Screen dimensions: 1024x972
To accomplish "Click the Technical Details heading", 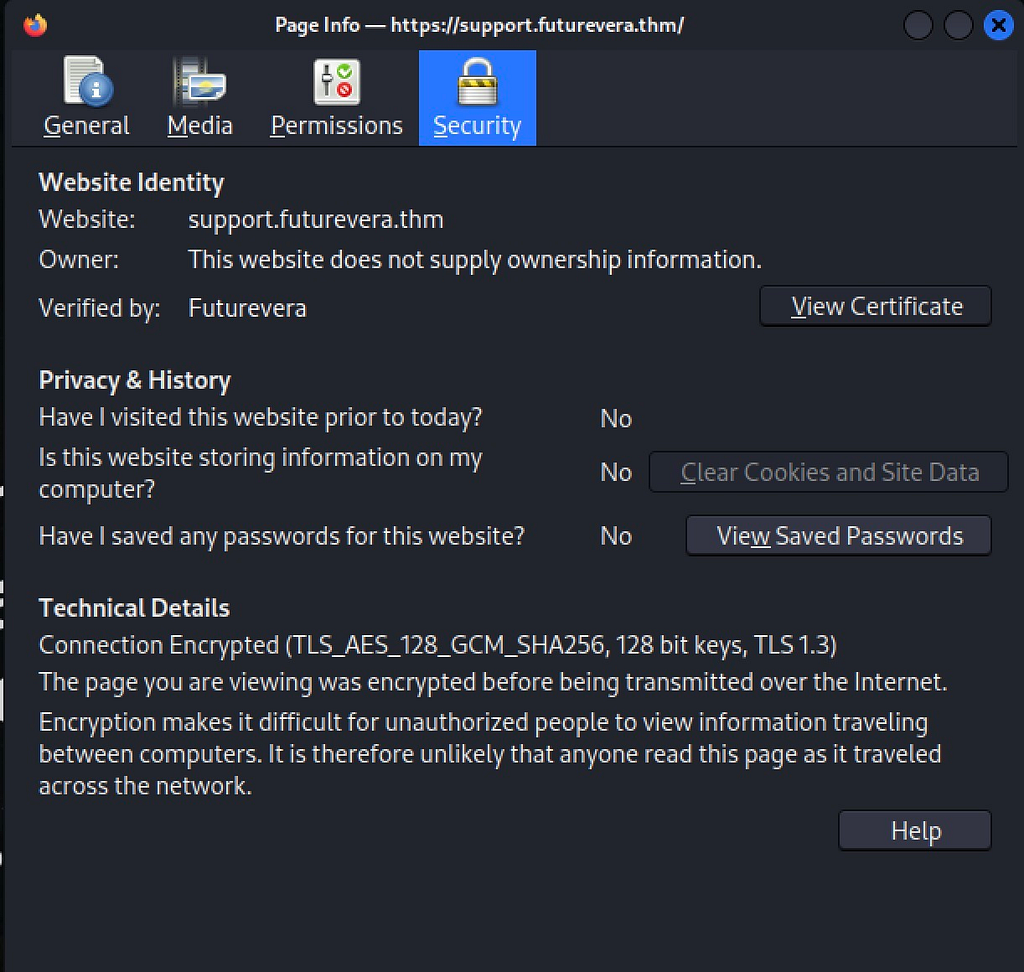I will click(x=135, y=608).
